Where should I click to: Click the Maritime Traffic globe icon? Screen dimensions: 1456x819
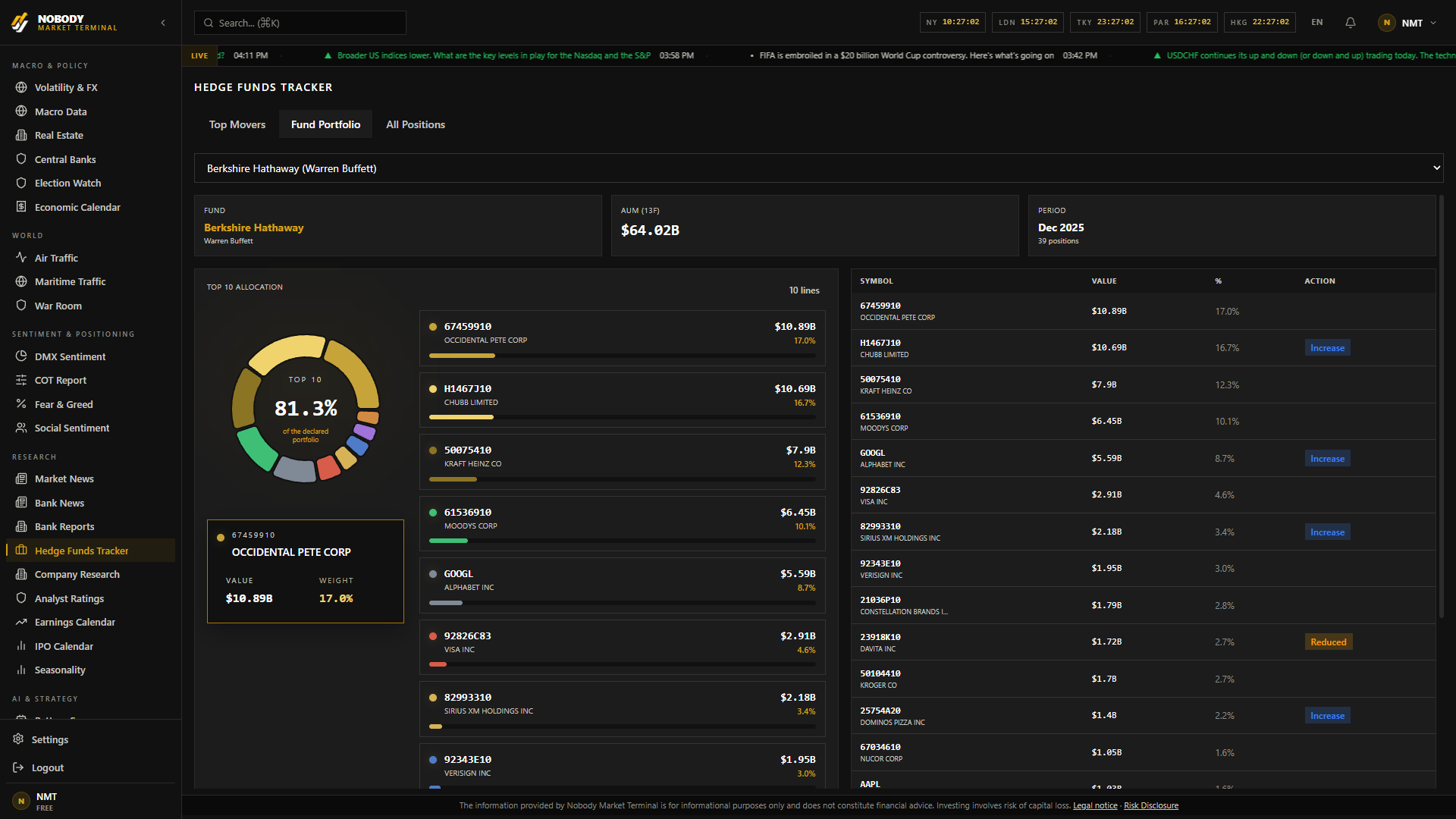pos(21,281)
